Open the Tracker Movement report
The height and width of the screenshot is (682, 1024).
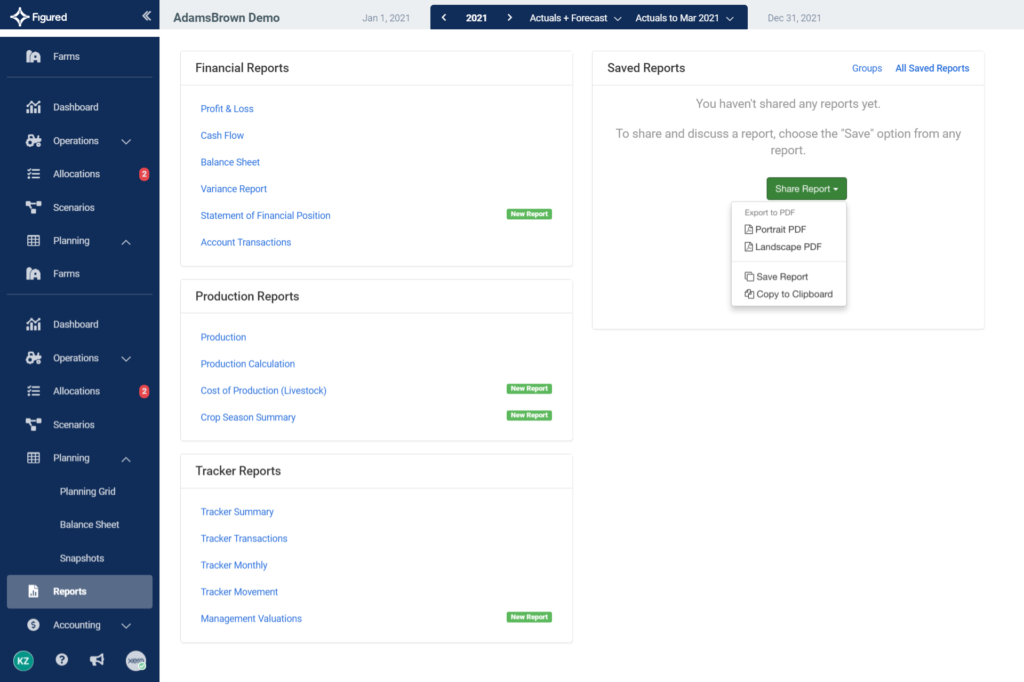239,592
